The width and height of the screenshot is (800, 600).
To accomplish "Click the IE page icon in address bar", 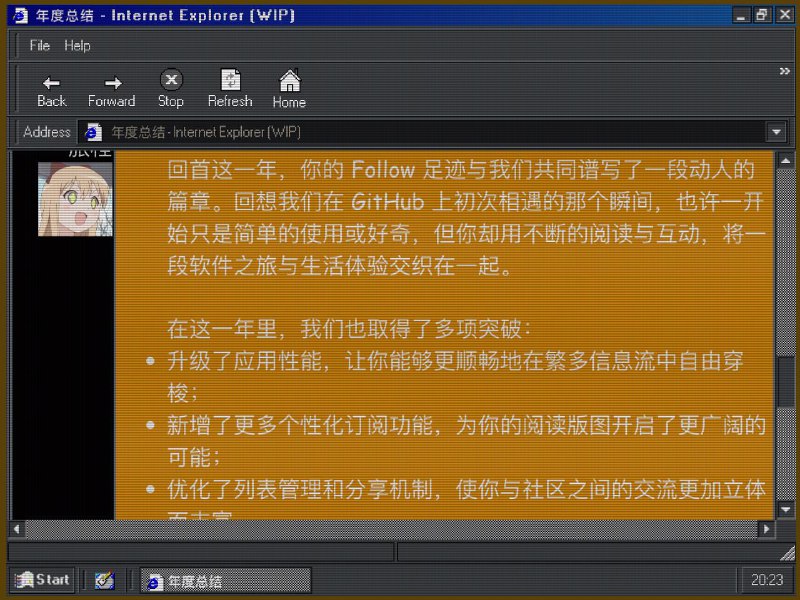I will point(93,132).
